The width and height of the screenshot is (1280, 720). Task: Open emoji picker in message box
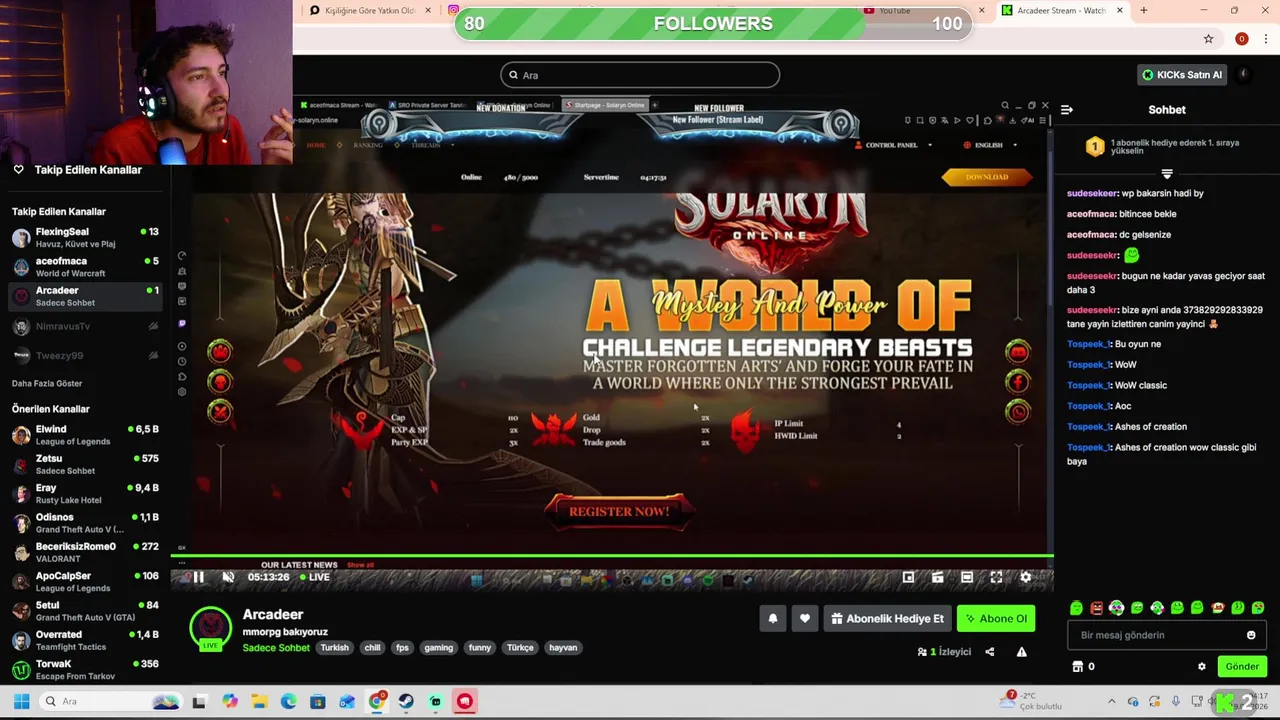1251,635
